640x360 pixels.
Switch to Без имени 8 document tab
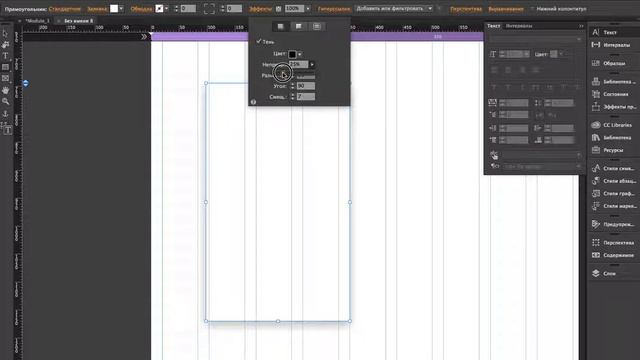(x=78, y=20)
